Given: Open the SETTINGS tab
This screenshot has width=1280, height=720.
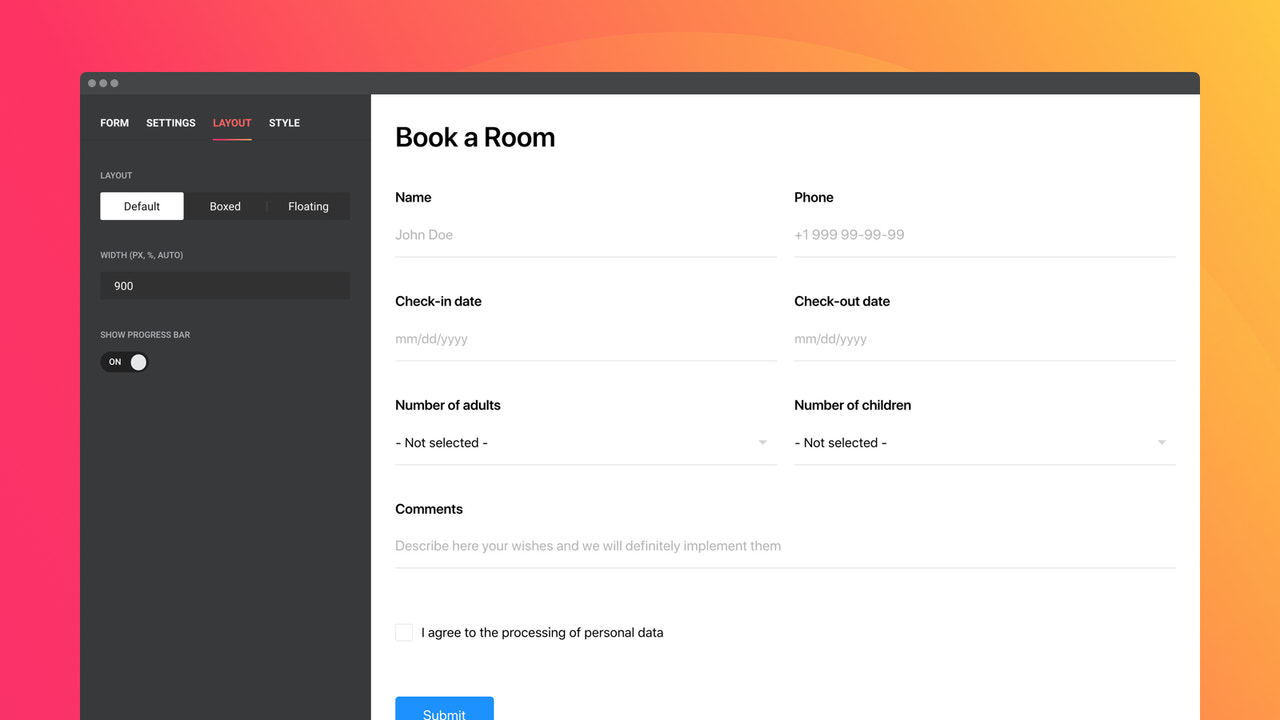Looking at the screenshot, I should tap(170, 122).
